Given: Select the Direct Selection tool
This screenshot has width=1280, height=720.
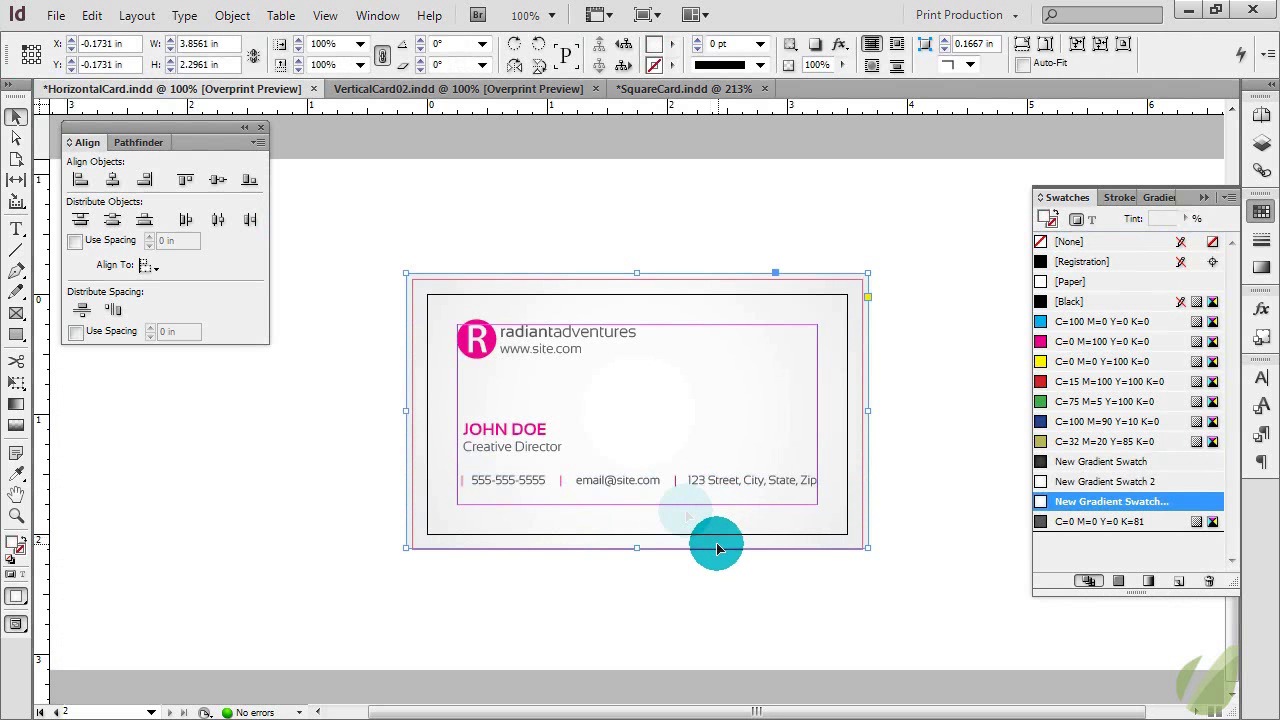Looking at the screenshot, I should (16, 138).
